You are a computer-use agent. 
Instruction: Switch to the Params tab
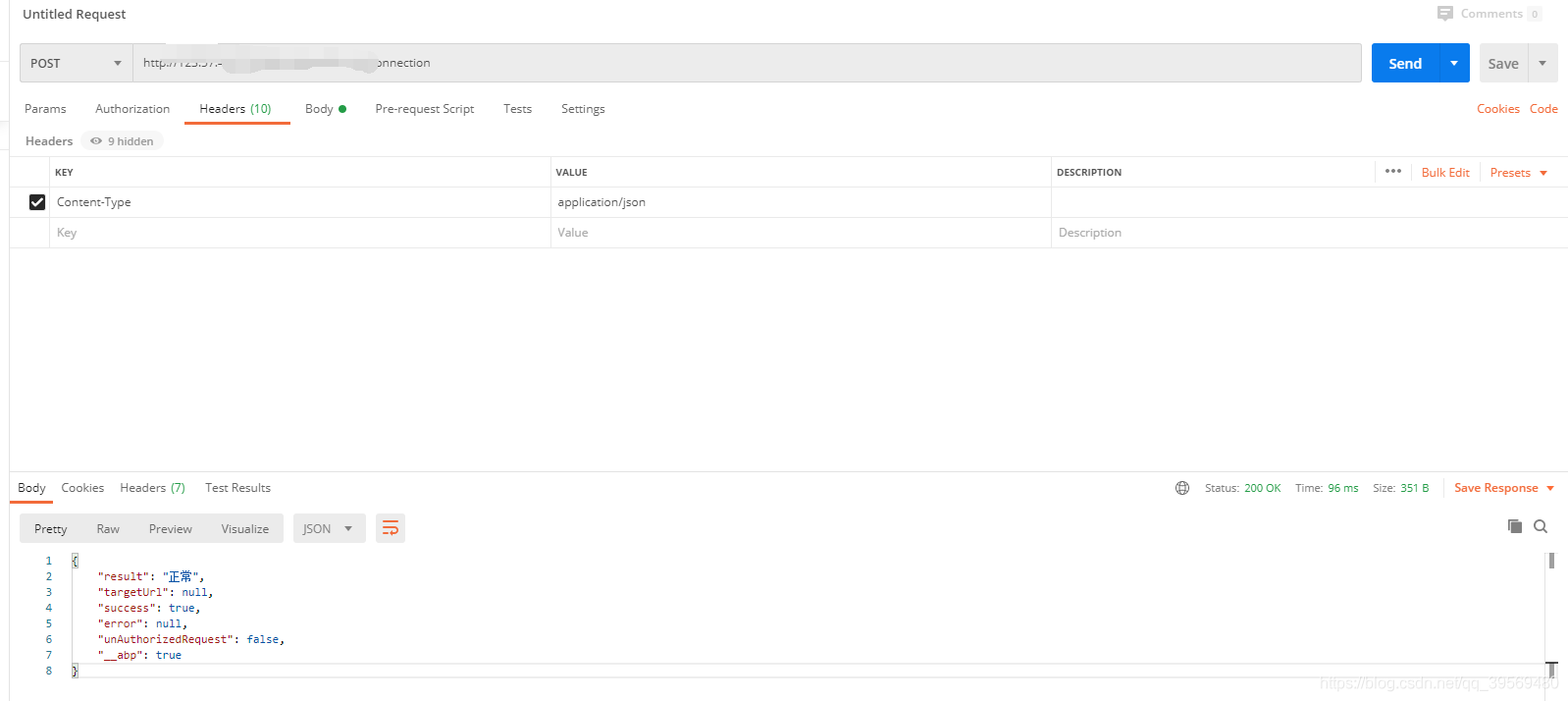45,109
